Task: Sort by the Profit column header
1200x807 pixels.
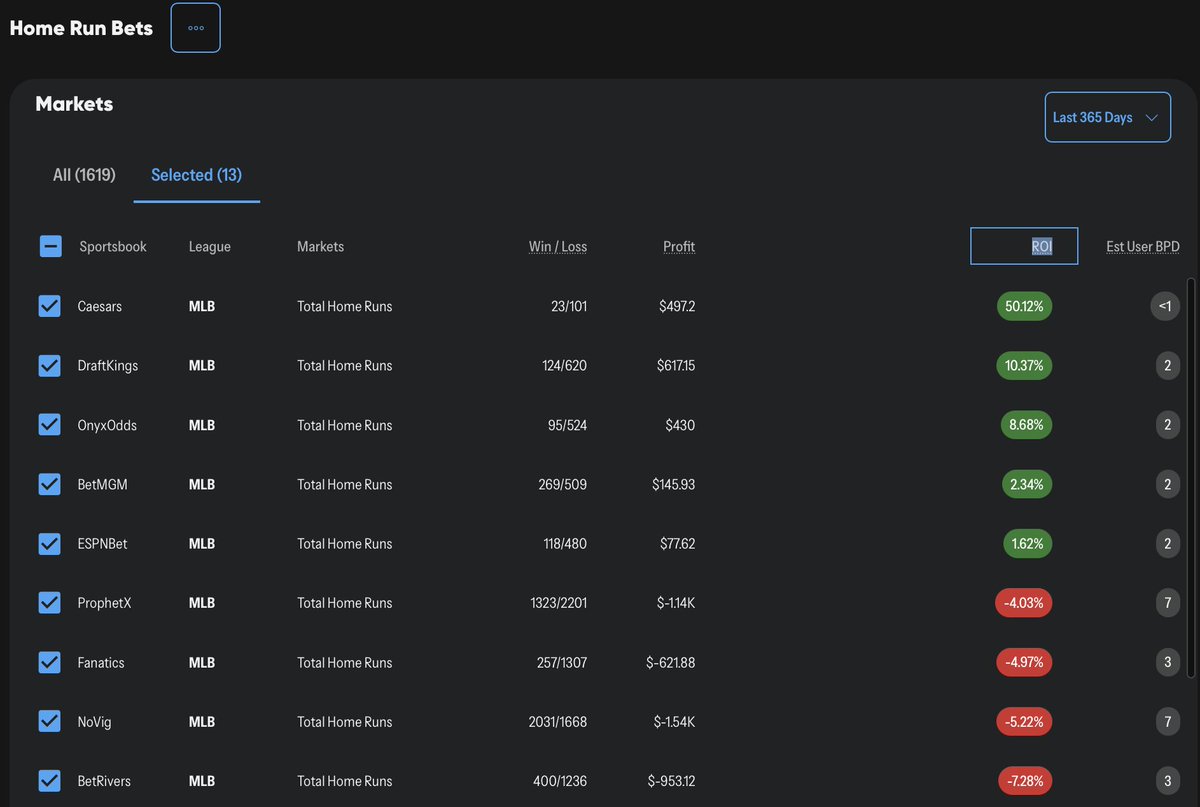Action: click(679, 246)
